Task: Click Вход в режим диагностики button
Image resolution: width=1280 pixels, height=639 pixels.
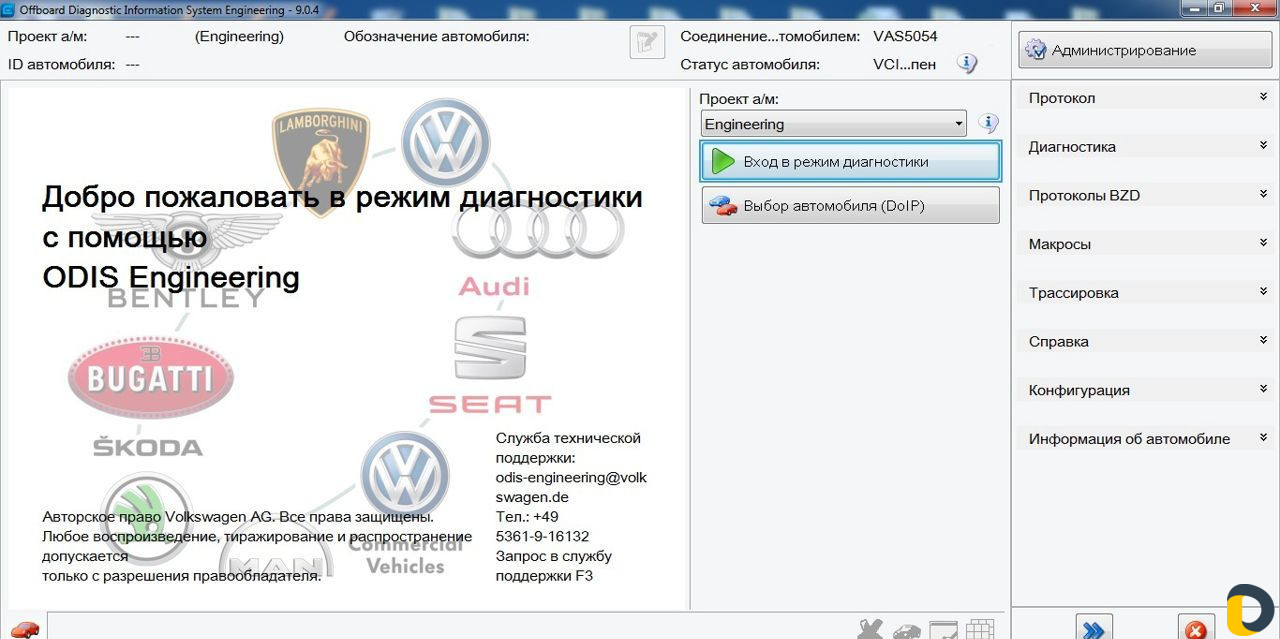Action: [x=851, y=161]
